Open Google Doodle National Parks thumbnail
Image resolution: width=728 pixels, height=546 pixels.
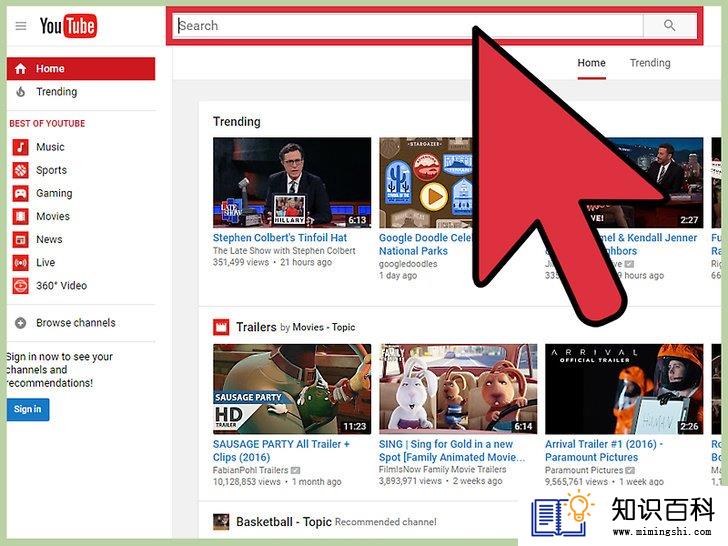point(426,182)
